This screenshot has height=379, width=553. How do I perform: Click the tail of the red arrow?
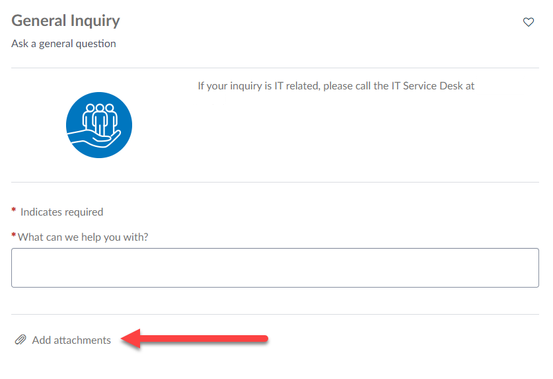click(x=261, y=339)
